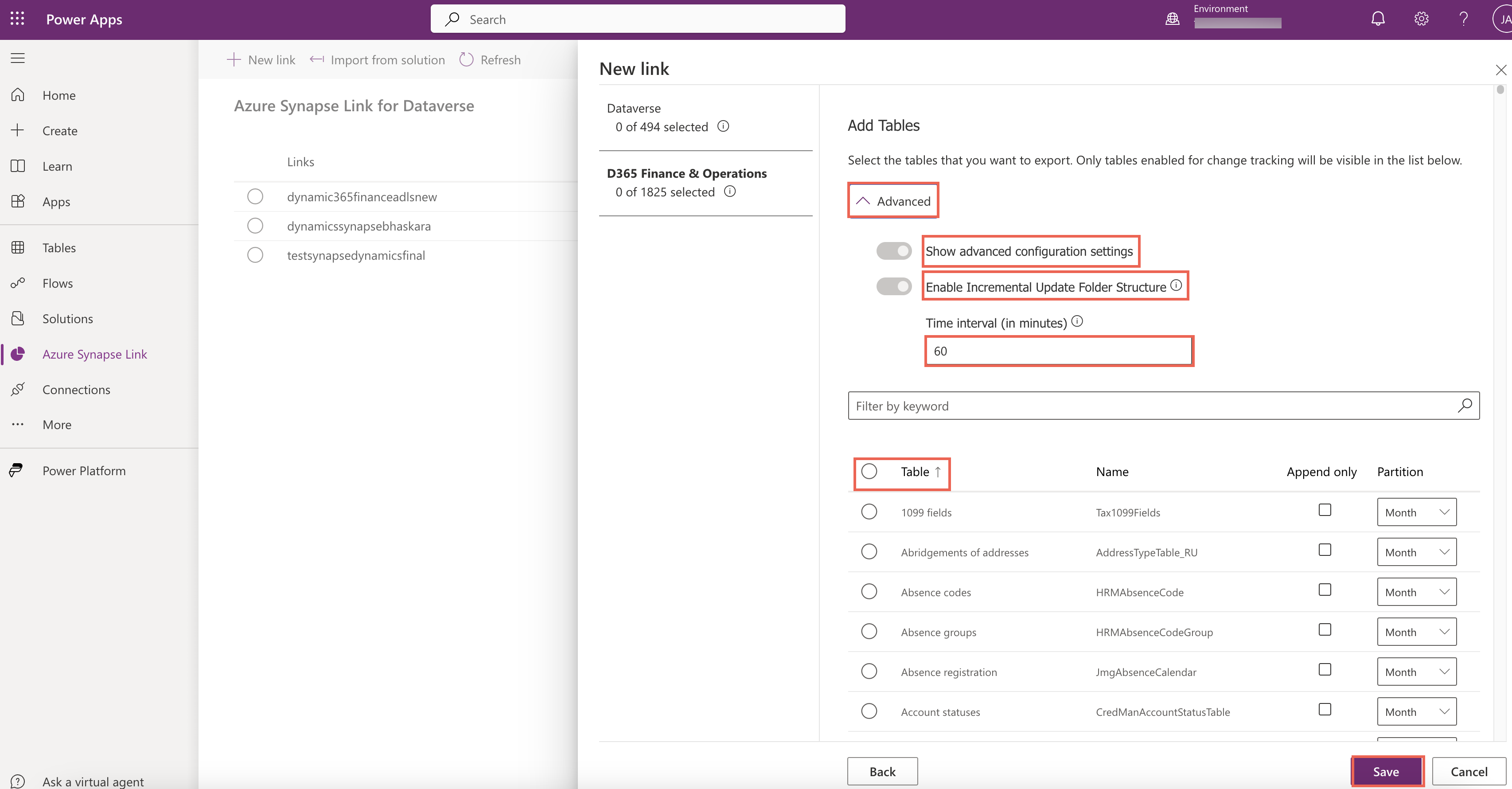Open the help question mark icon
The height and width of the screenshot is (789, 1512).
pyautogui.click(x=1463, y=19)
